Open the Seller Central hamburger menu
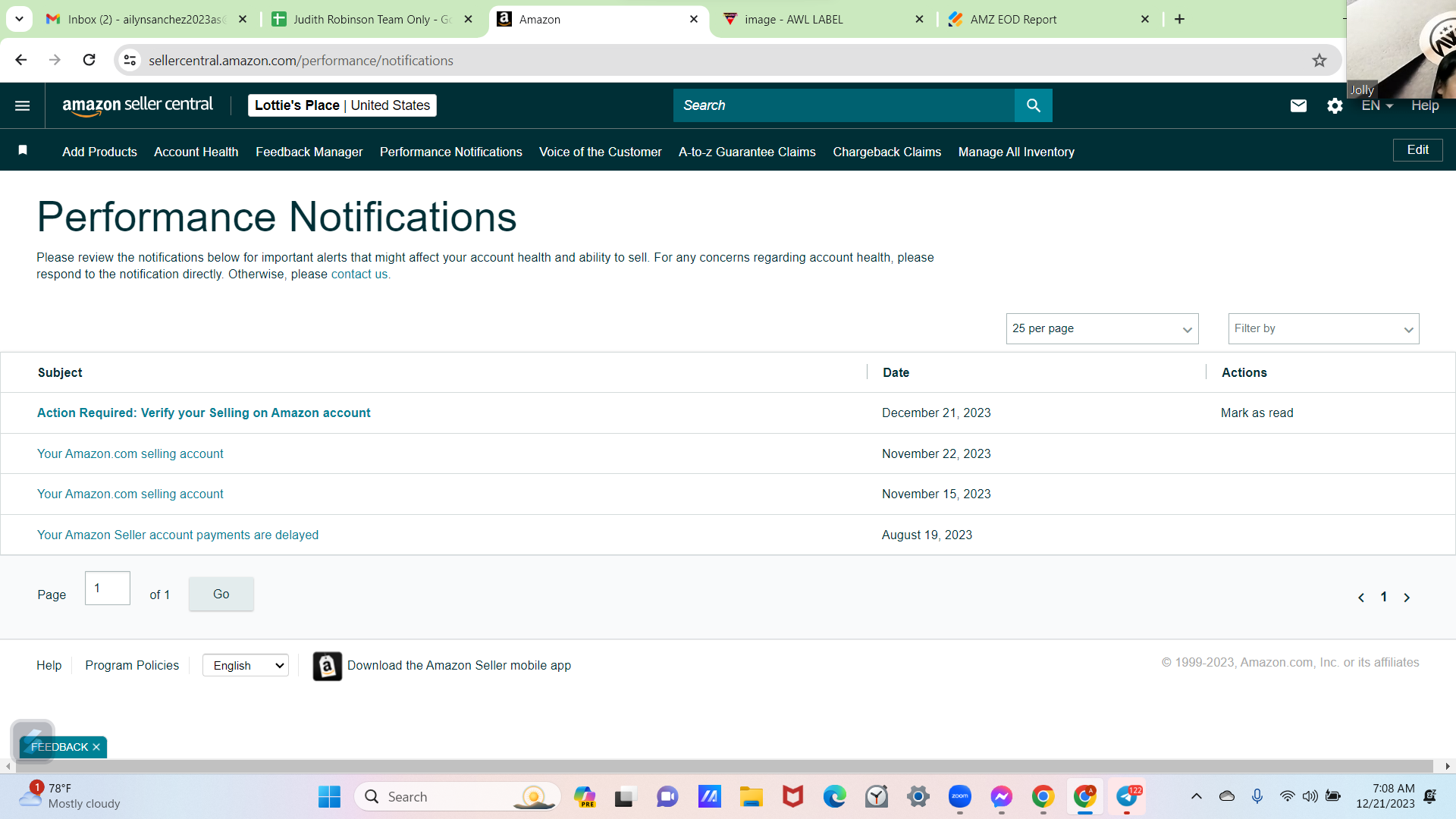 (23, 105)
